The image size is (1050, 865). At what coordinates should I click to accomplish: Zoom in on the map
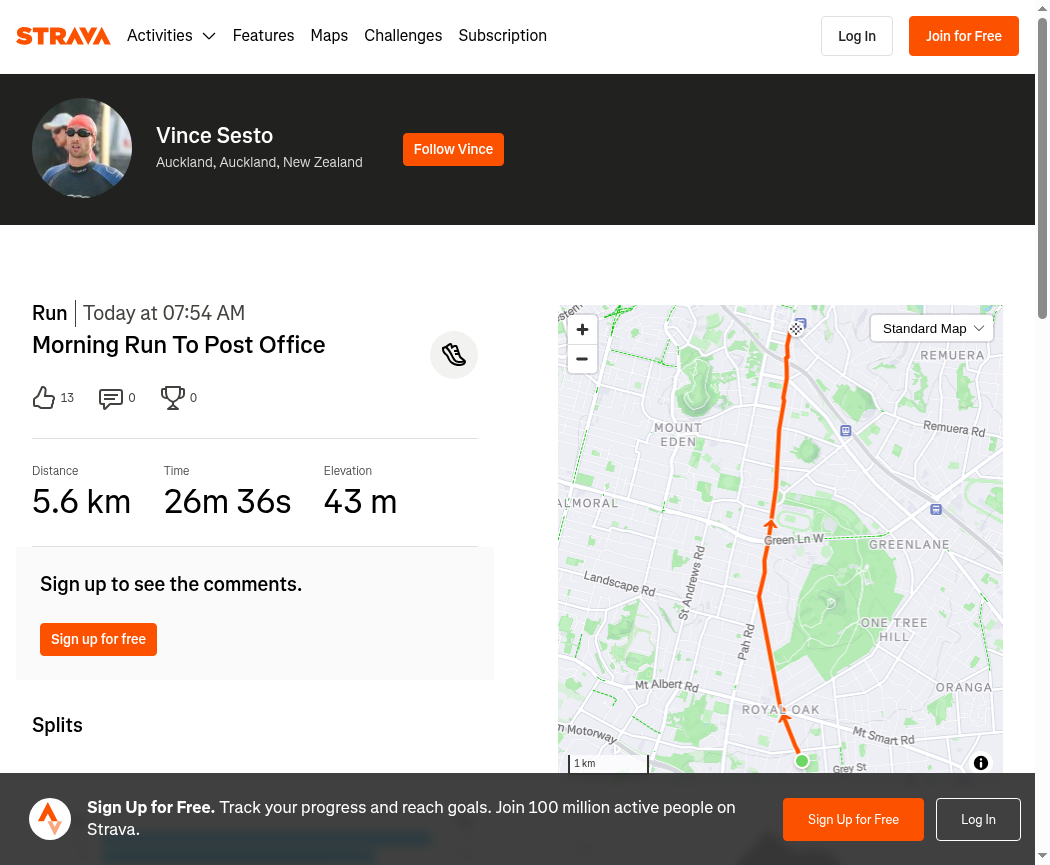(583, 329)
